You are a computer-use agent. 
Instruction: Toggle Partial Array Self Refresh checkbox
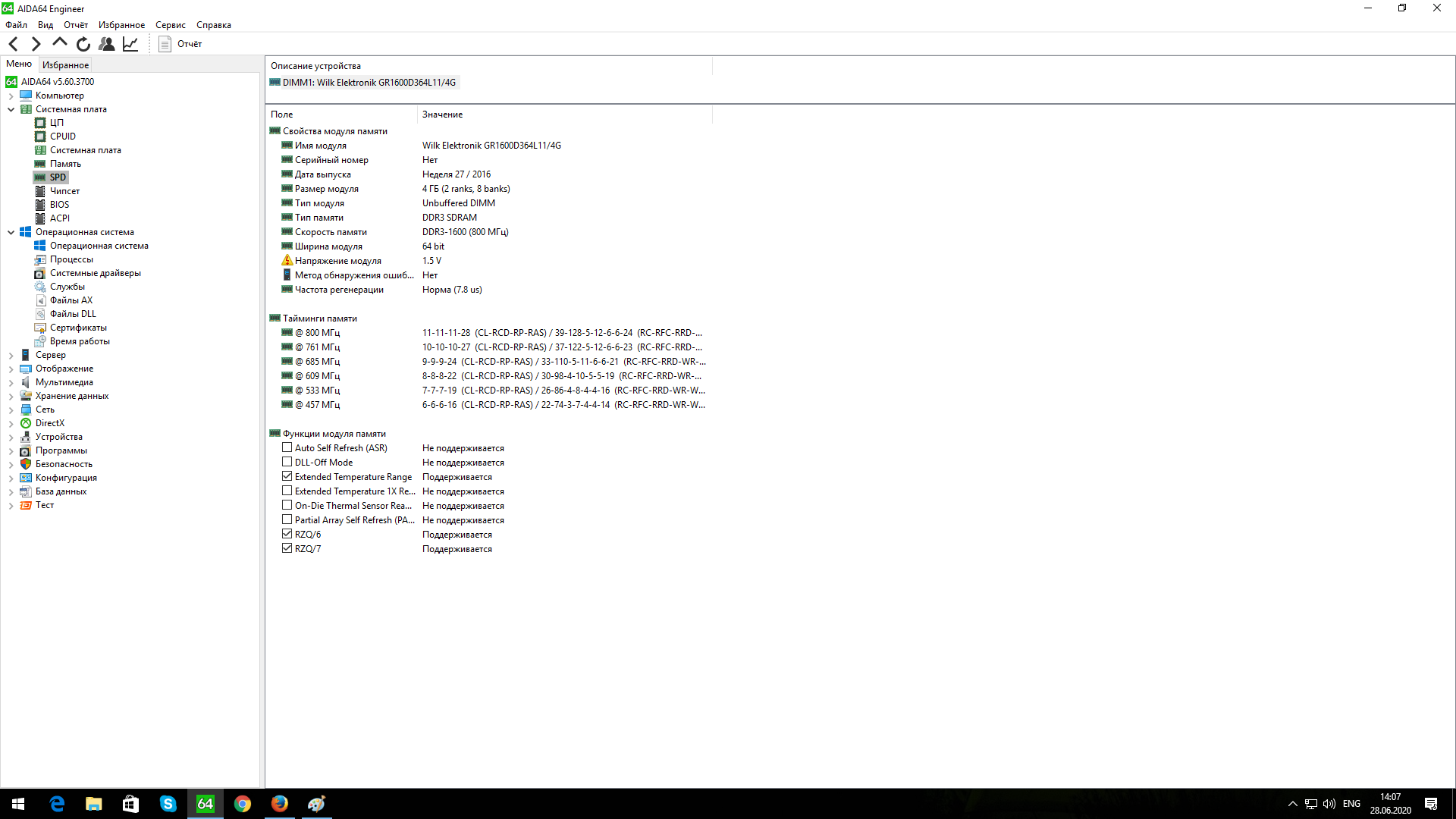click(287, 519)
